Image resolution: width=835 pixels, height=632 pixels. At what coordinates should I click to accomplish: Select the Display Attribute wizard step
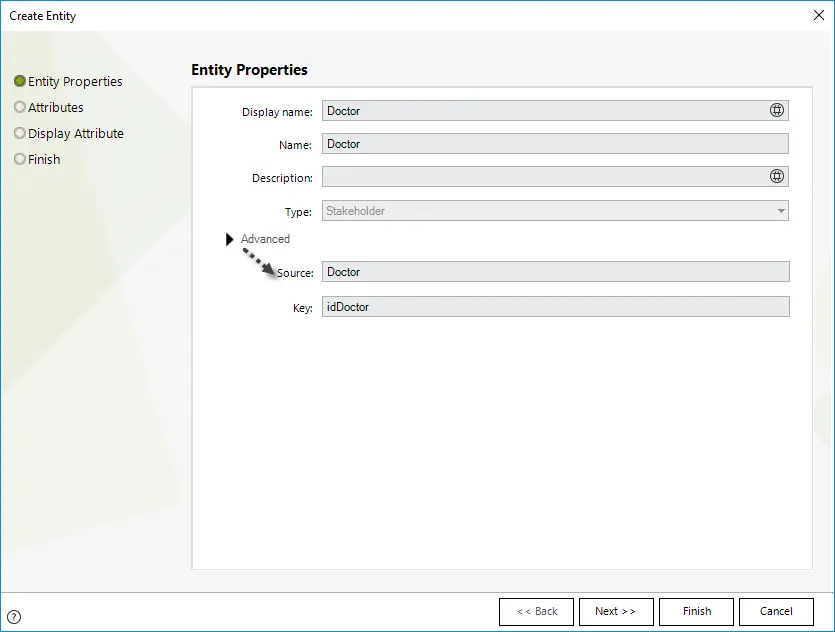[69, 133]
